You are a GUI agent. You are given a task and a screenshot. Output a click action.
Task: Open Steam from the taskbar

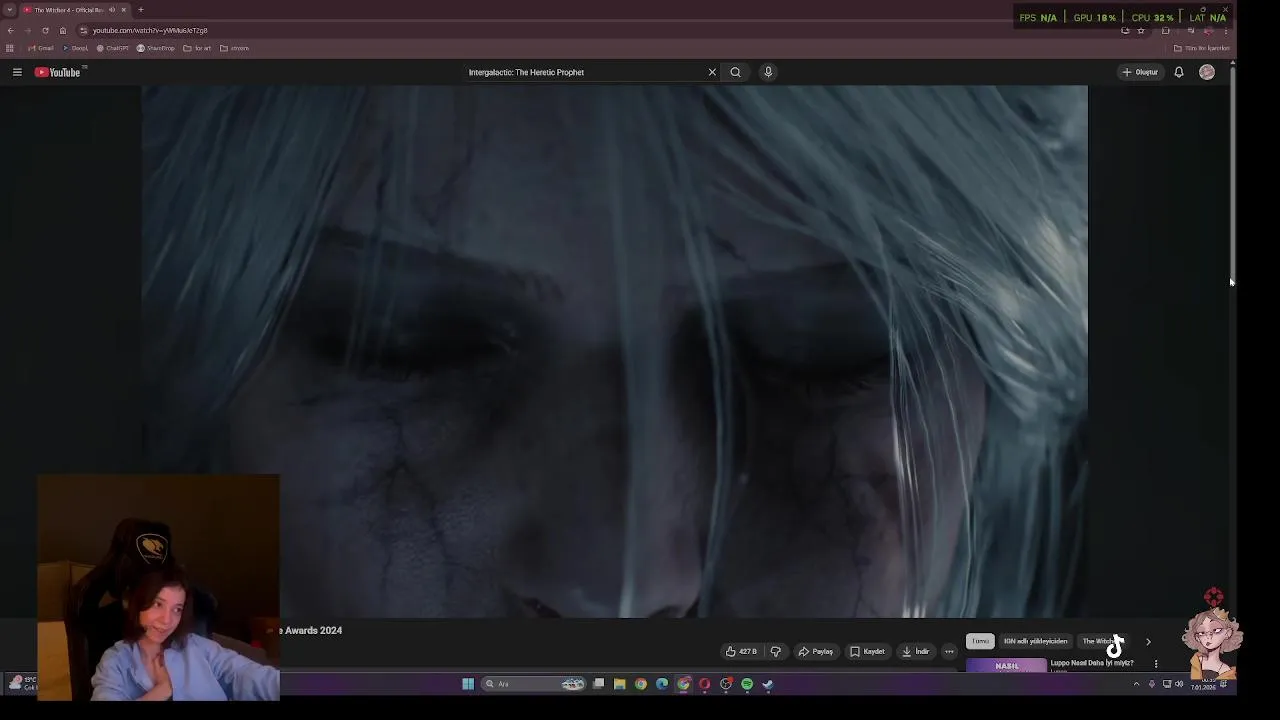[768, 684]
